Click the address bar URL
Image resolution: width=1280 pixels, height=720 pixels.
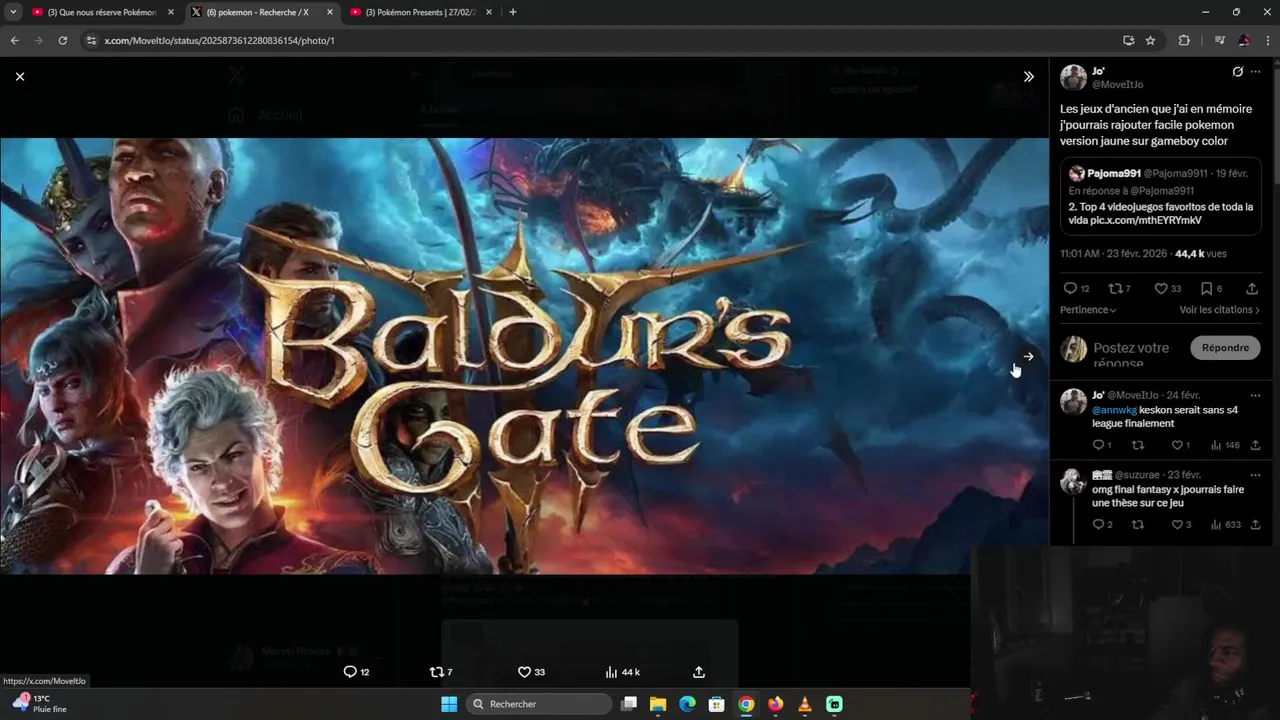(x=219, y=40)
